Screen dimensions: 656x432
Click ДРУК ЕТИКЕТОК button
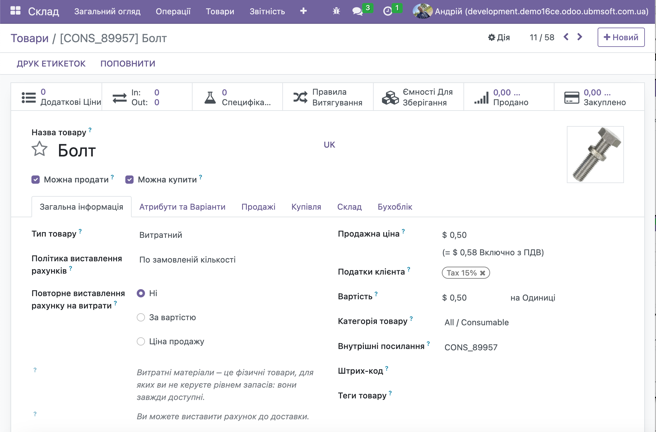tap(50, 63)
